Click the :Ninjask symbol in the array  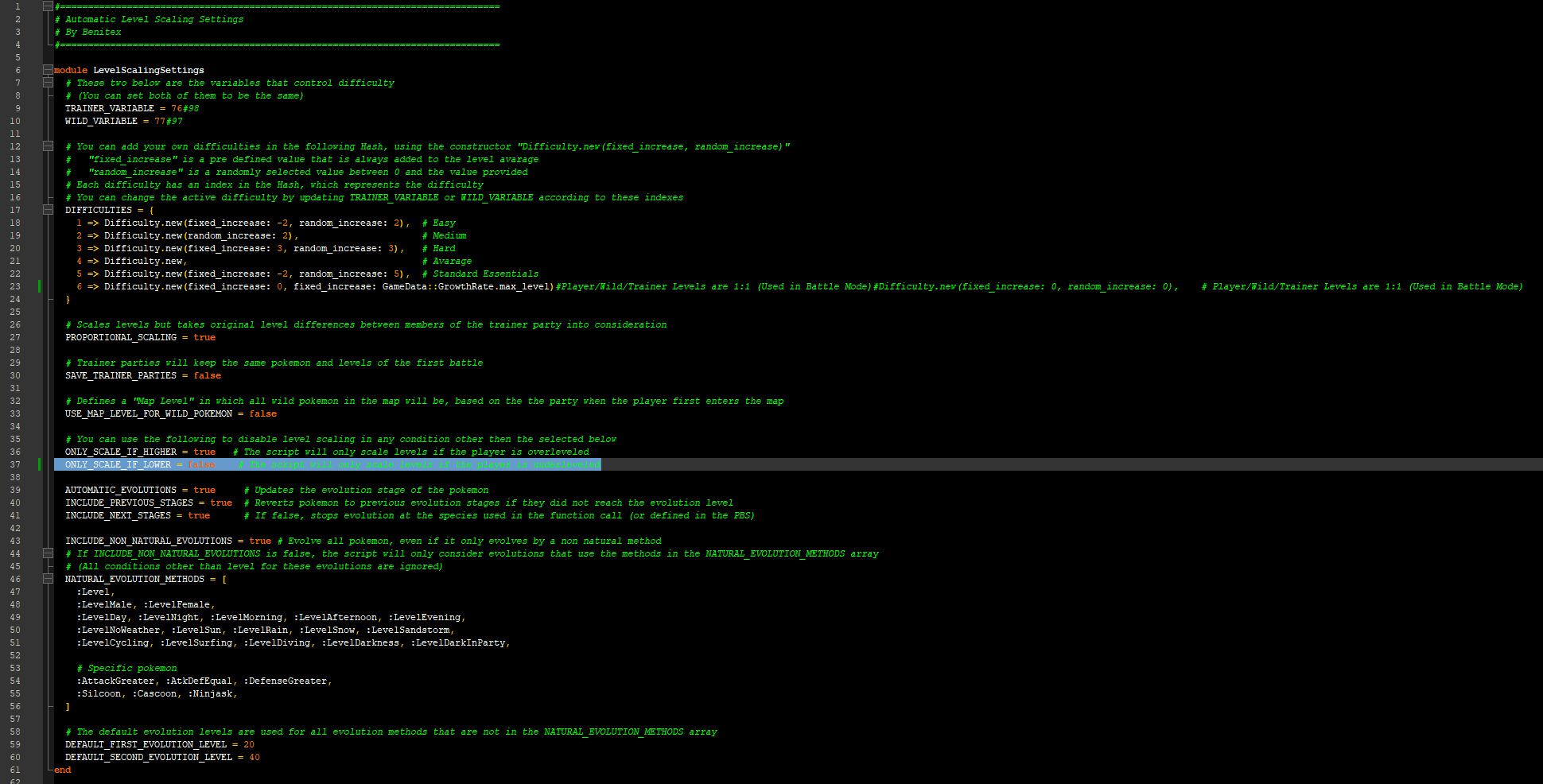pos(210,693)
